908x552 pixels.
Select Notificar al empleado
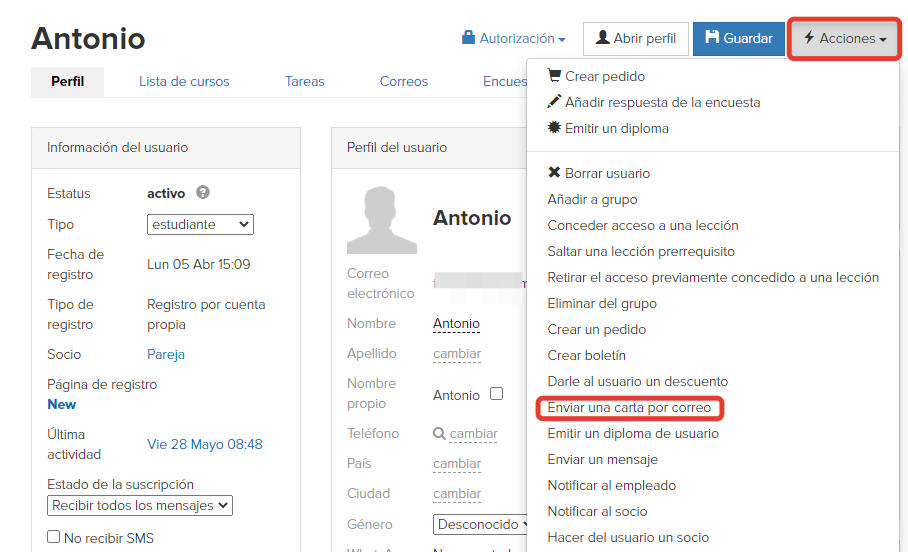coord(612,485)
